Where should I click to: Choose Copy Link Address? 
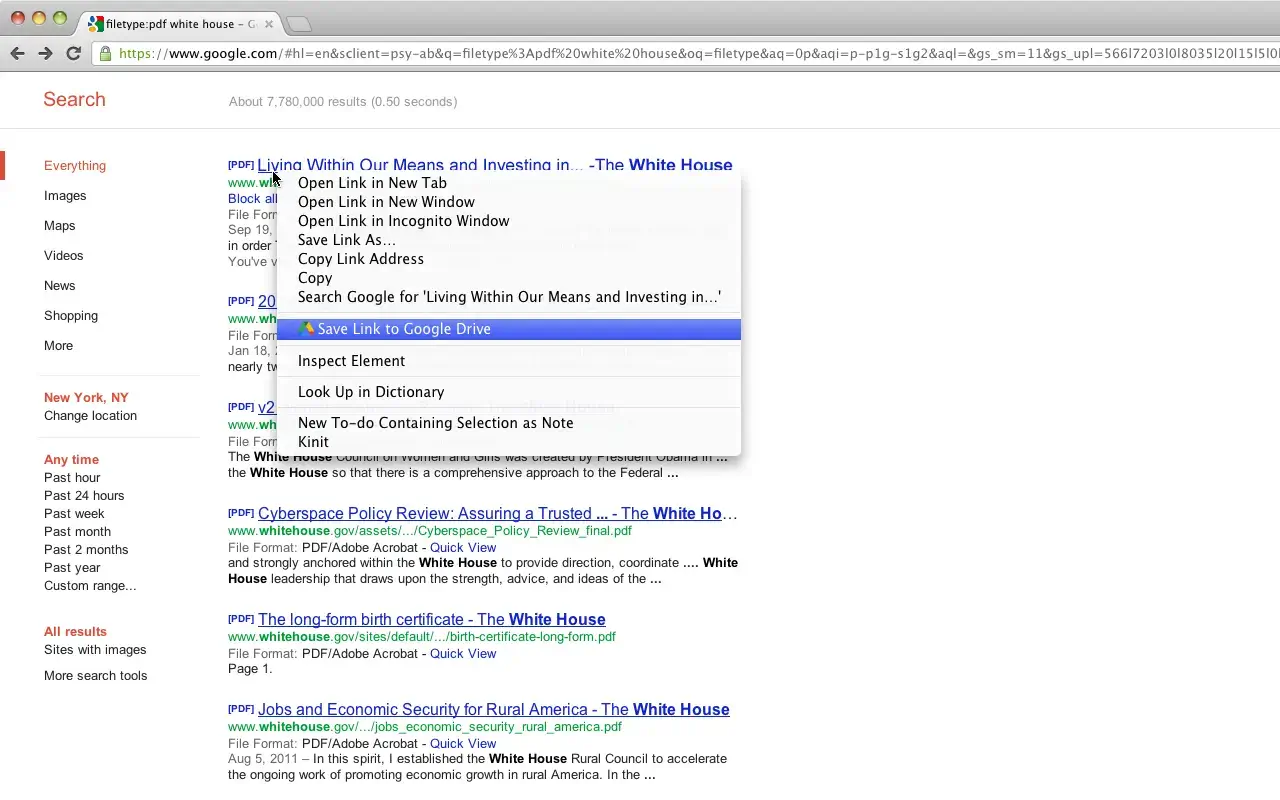click(361, 259)
